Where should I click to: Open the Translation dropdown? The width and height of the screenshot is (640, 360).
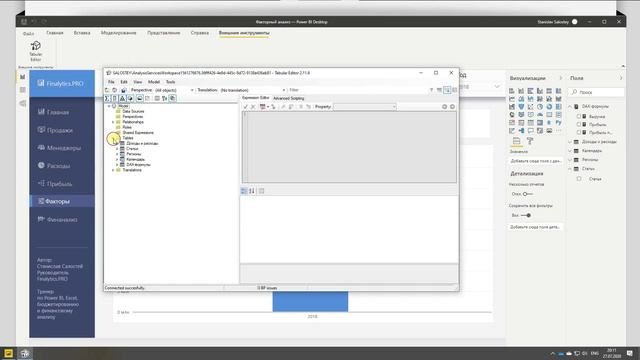(253, 90)
